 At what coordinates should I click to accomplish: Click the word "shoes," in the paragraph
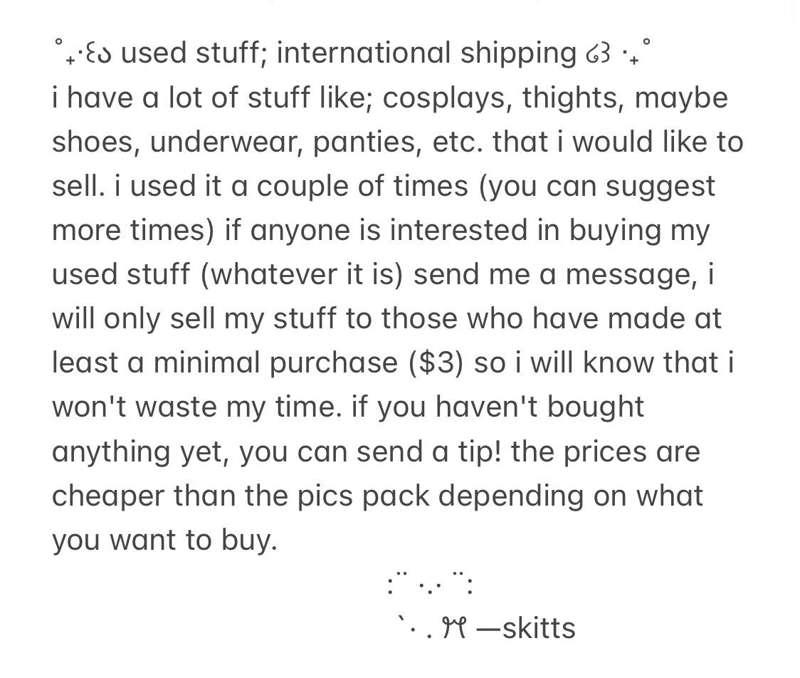tap(96, 143)
